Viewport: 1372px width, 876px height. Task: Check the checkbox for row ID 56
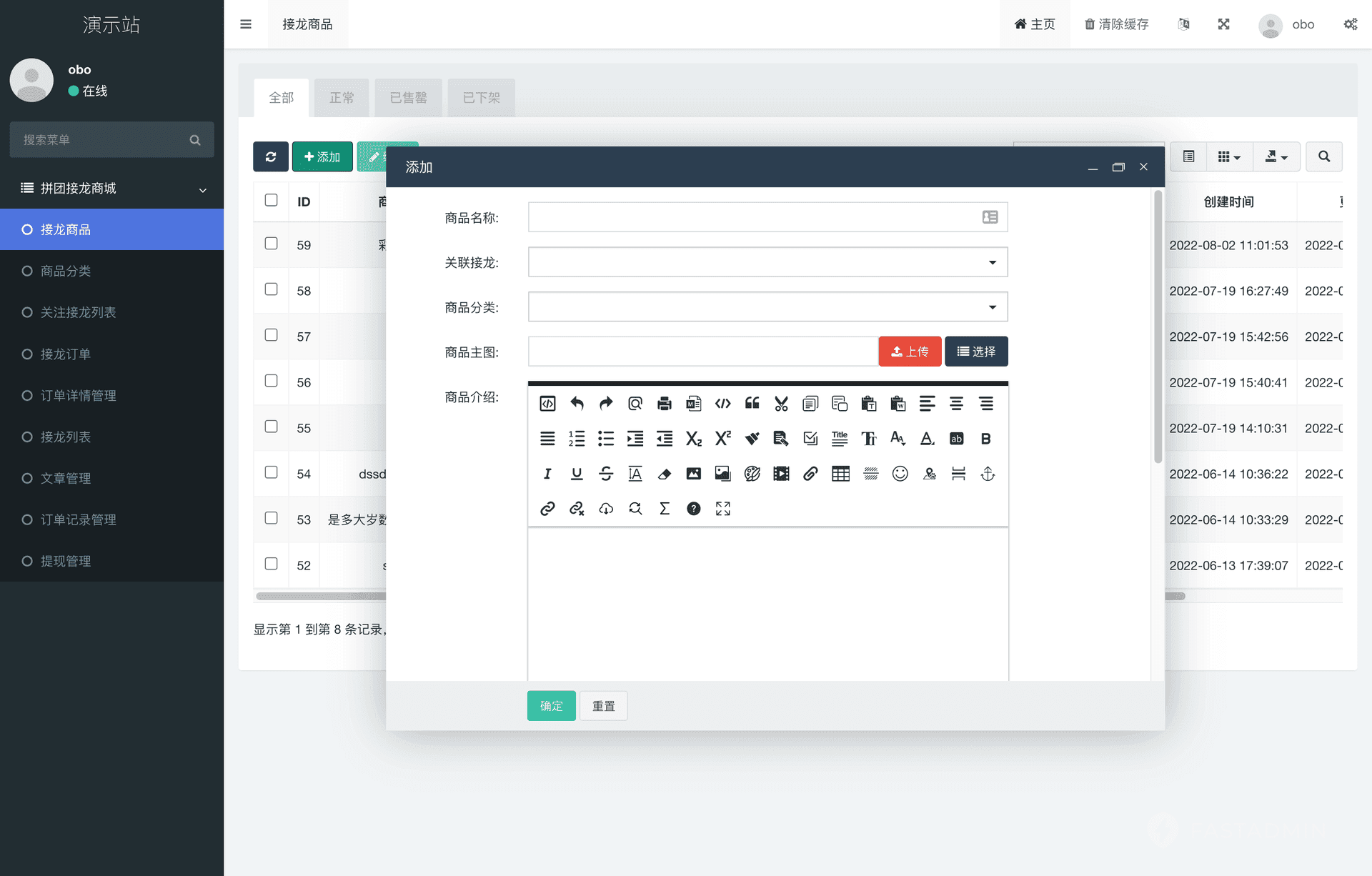tap(271, 381)
